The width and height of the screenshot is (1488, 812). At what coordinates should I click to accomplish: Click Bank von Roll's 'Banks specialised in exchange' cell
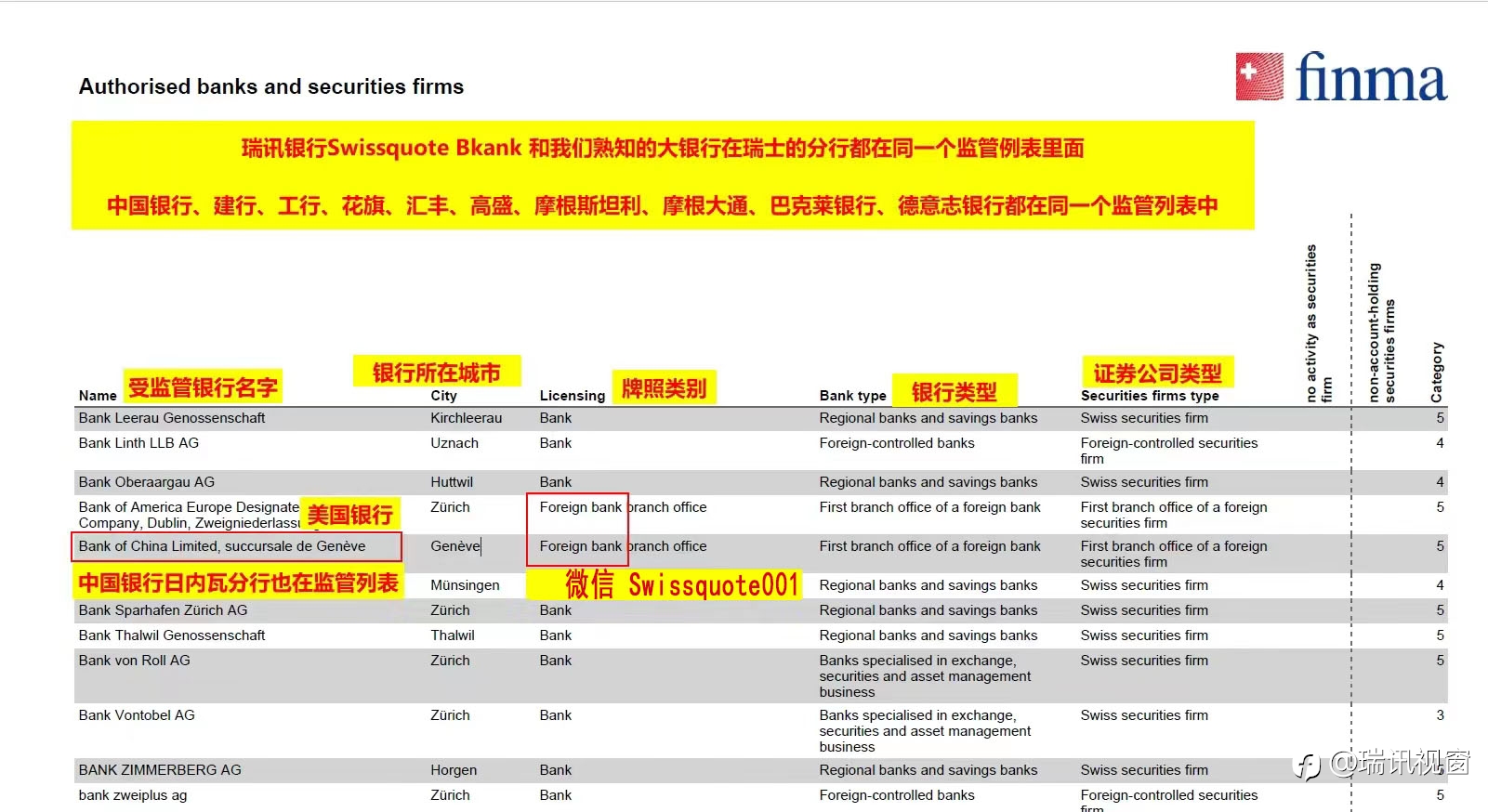[x=925, y=676]
